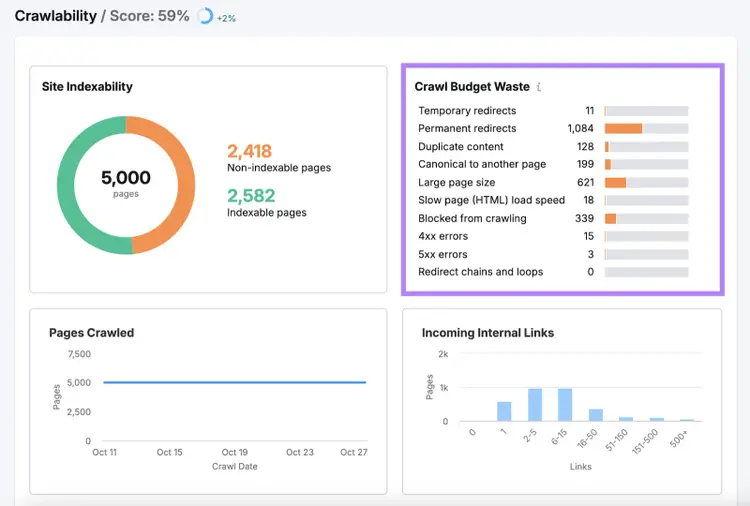This screenshot has height=506, width=750.
Task: Click the Oct 27 crawl date label
Action: [353, 452]
